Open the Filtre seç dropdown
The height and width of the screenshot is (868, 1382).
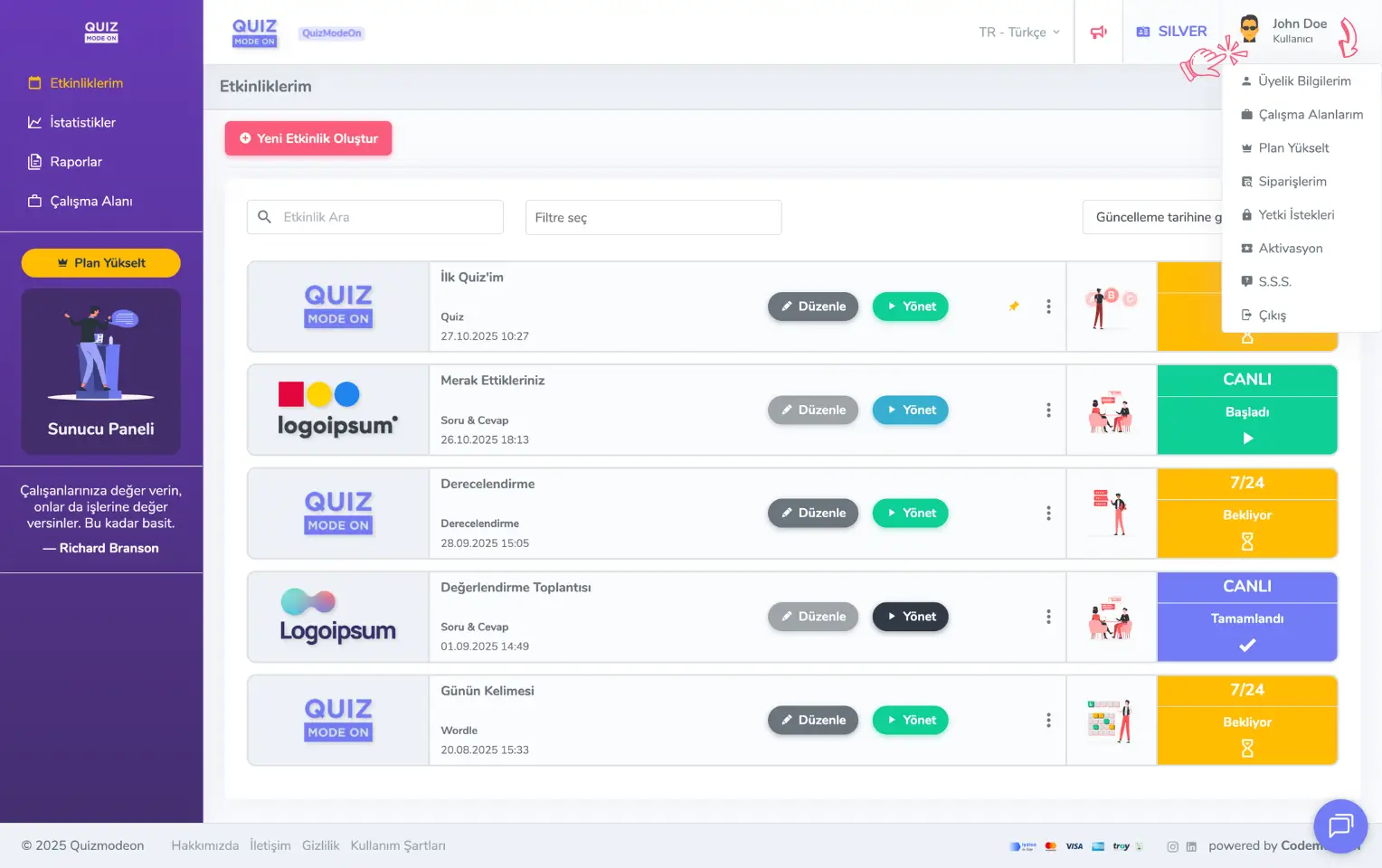click(x=653, y=218)
